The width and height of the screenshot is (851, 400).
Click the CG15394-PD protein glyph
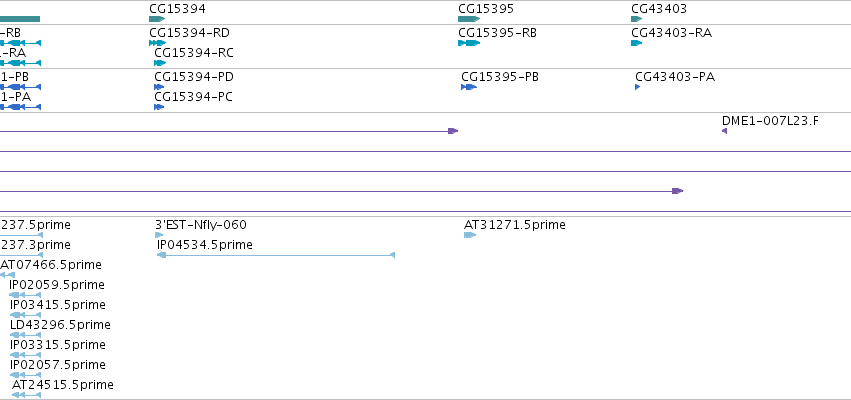point(159,87)
